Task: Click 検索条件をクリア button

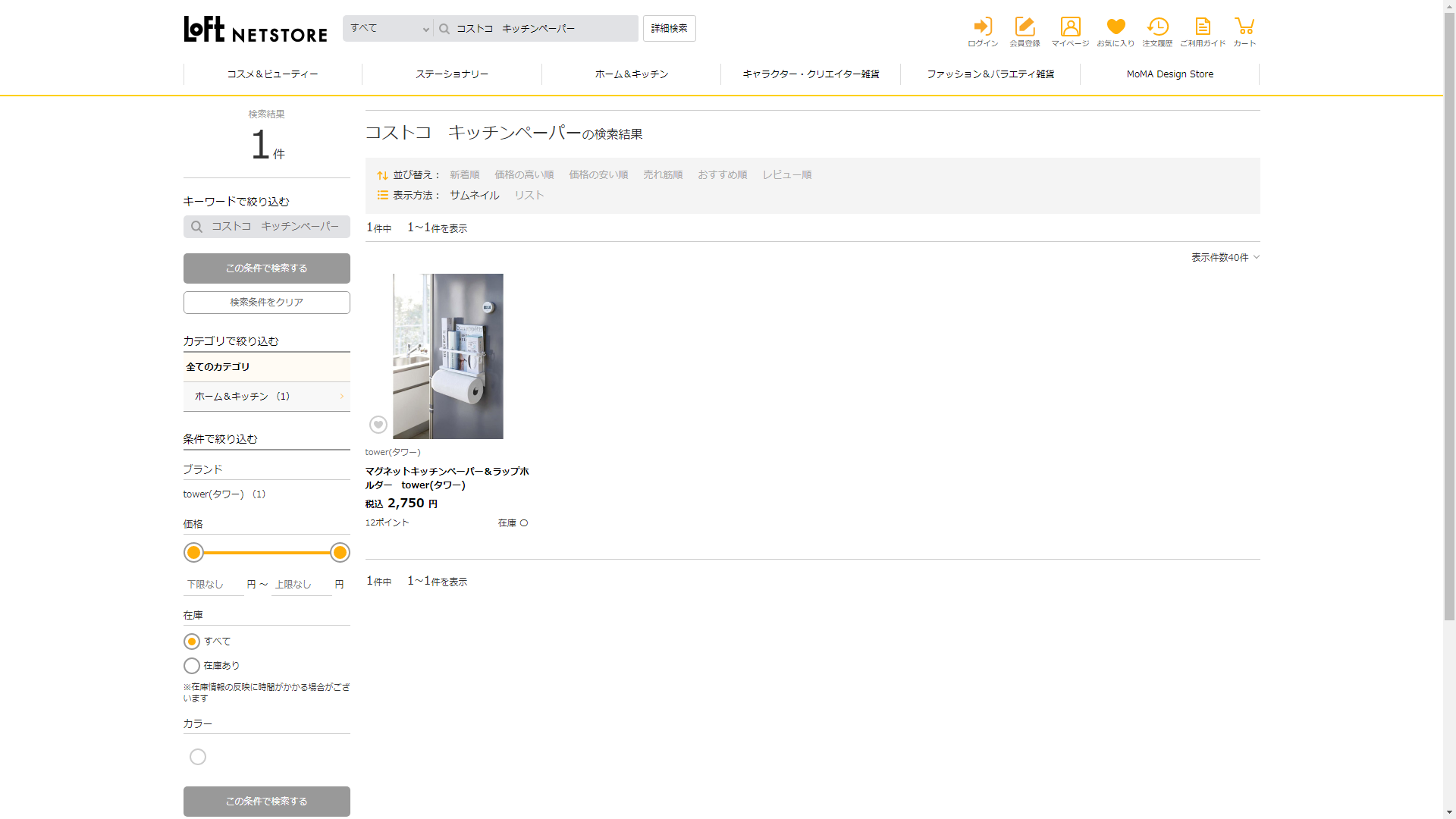Action: pos(266,303)
